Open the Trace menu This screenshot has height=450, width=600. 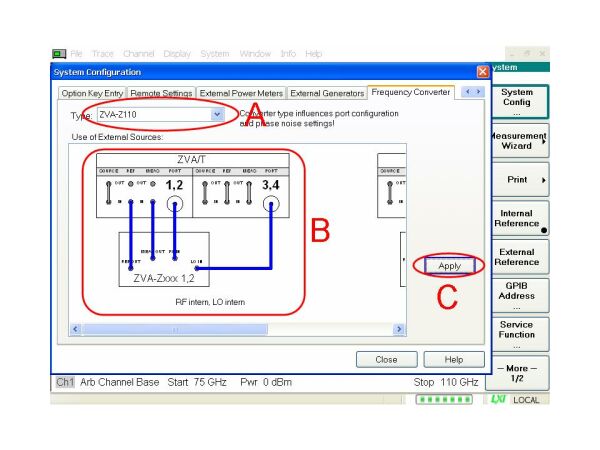tap(103, 54)
